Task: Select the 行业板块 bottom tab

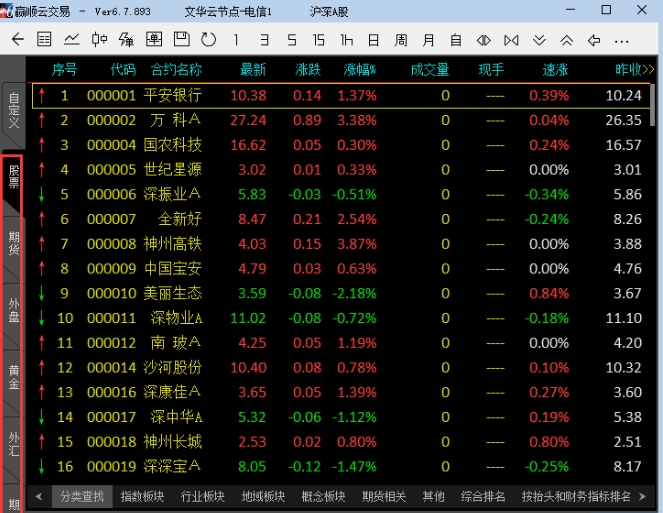Action: [x=203, y=496]
